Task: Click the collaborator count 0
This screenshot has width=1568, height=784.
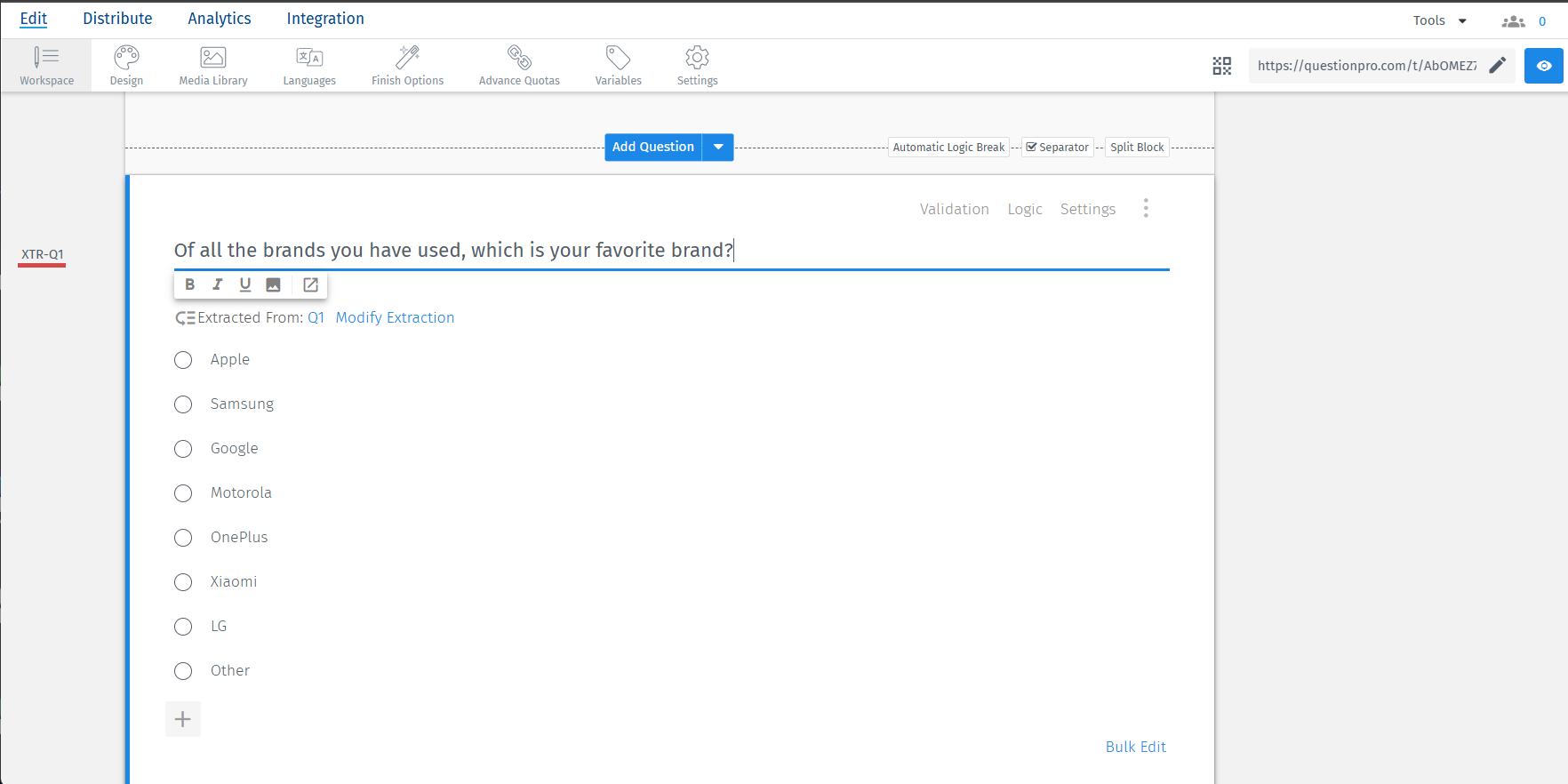Action: (x=1542, y=21)
